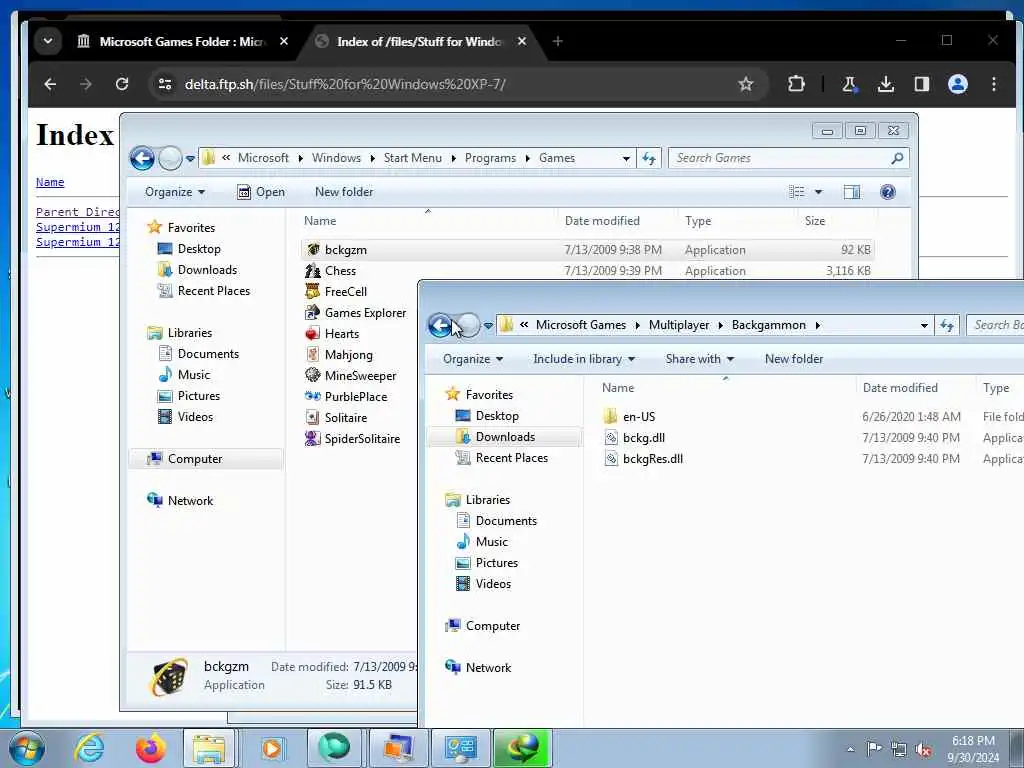The width and height of the screenshot is (1024, 768).
Task: Click Start Menu in breadcrumb path
Action: pyautogui.click(x=413, y=158)
